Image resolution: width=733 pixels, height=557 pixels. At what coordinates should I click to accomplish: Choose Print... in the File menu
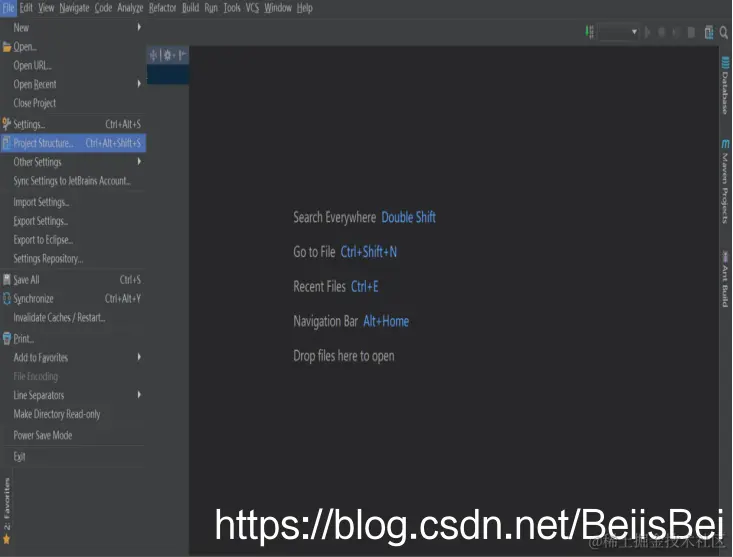coord(73,339)
